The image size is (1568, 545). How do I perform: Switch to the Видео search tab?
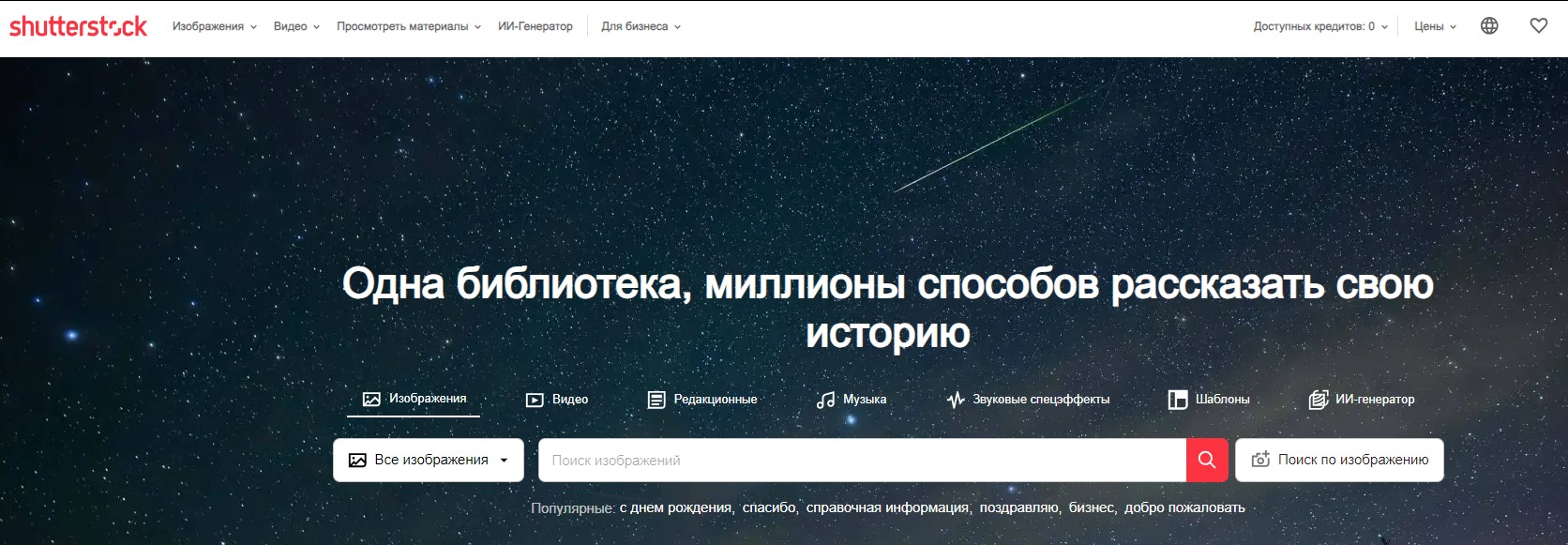pyautogui.click(x=557, y=400)
